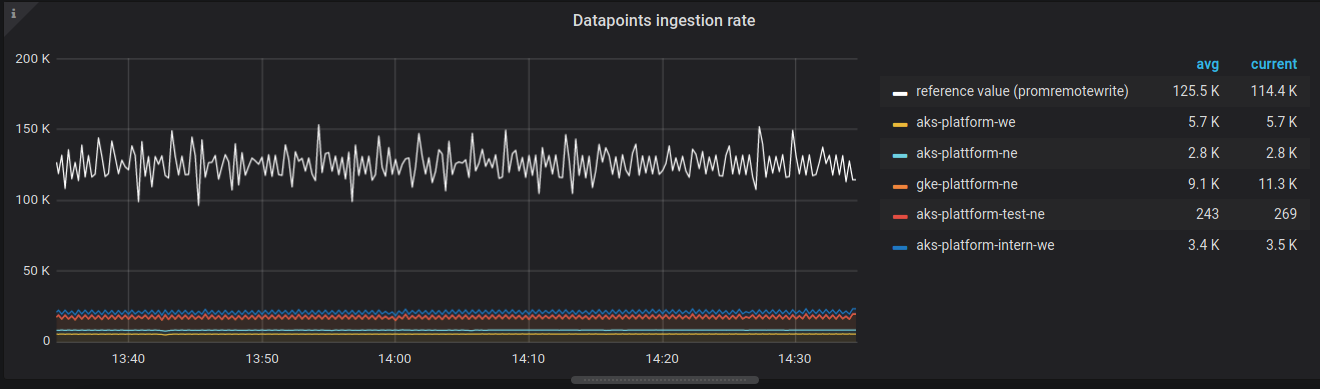Click the 243 avg value
1320x389 pixels.
(x=1208, y=214)
